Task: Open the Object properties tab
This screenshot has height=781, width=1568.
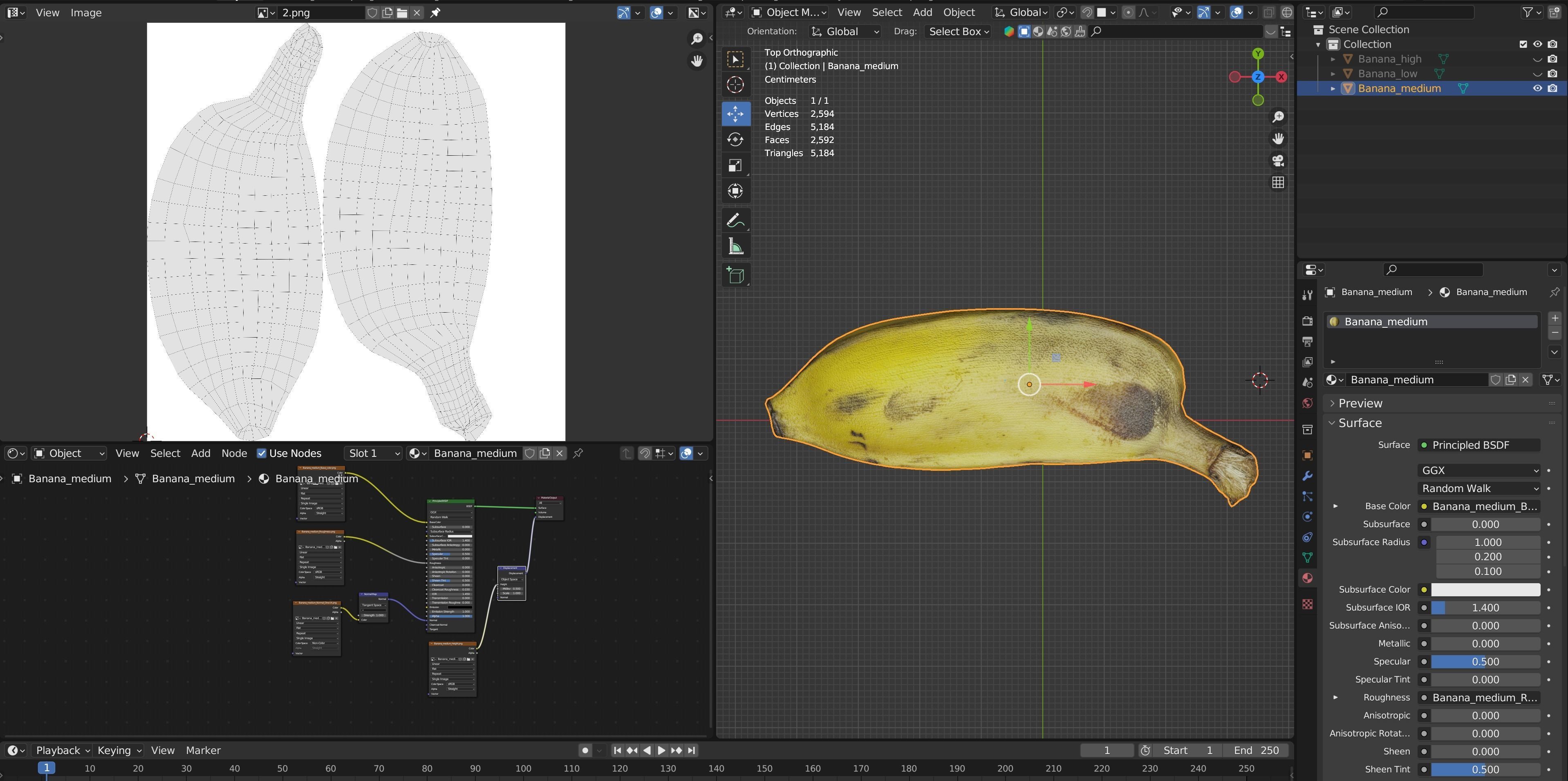Action: (x=1307, y=455)
